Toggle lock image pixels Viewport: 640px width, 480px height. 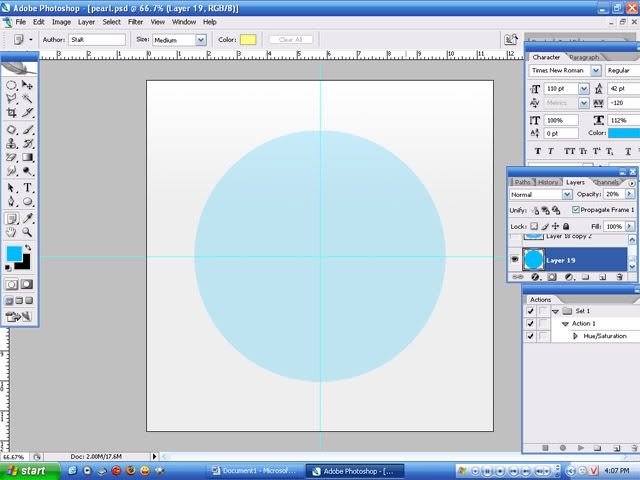point(545,226)
